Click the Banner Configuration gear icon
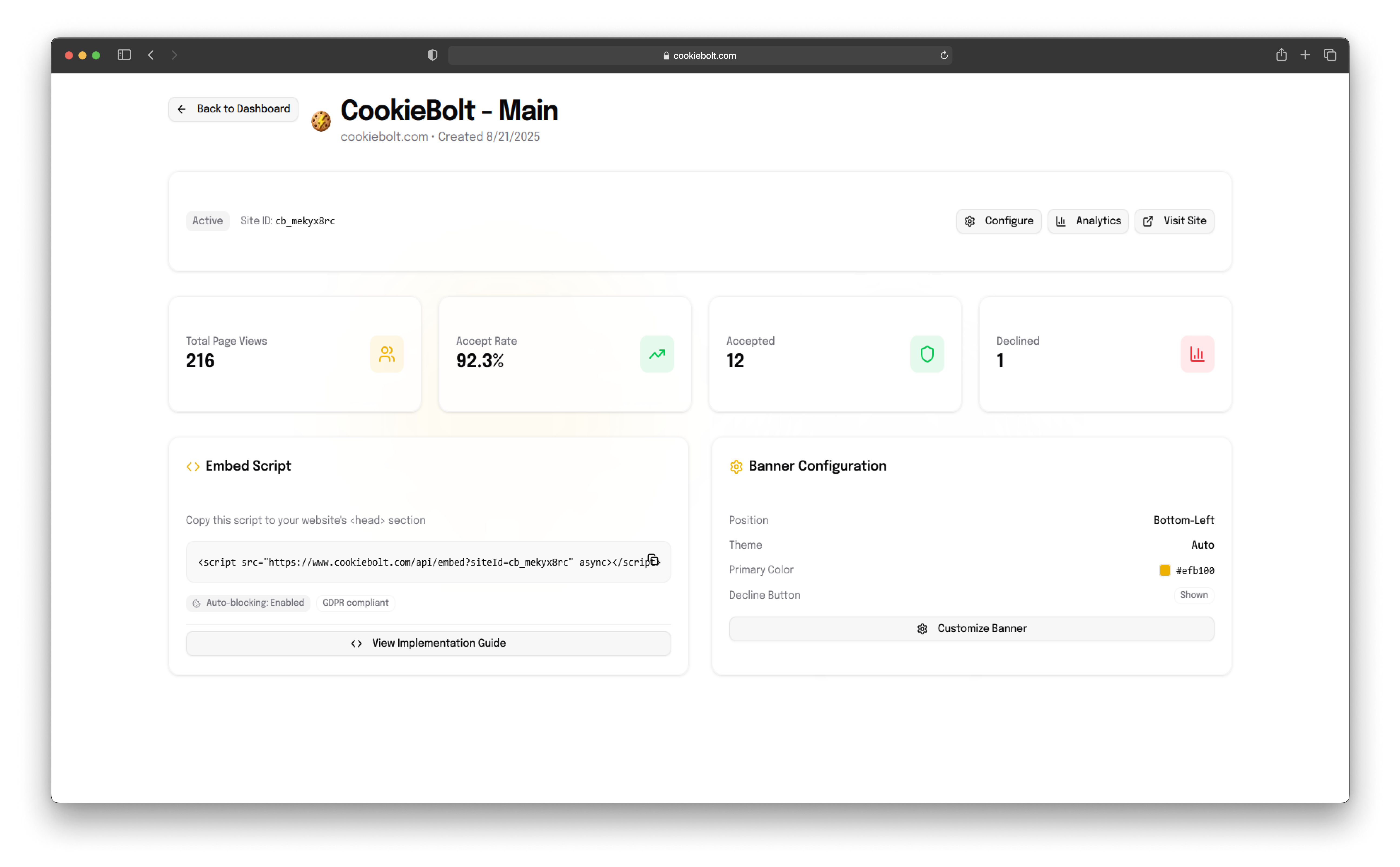This screenshot has width=1400, height=867. (736, 467)
